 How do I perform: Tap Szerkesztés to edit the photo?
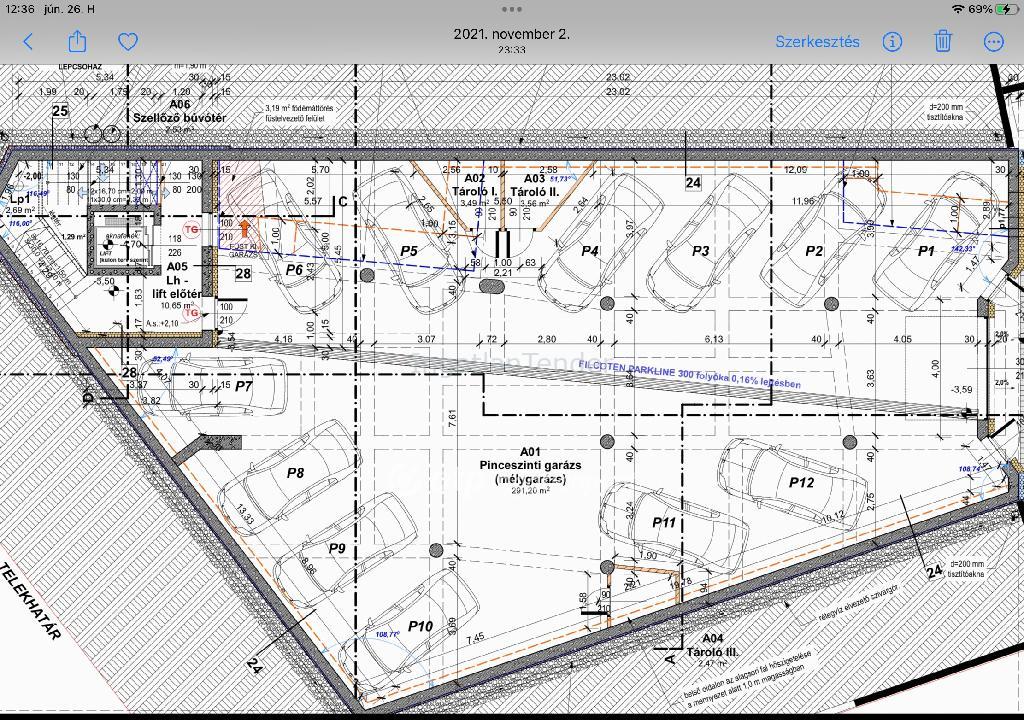(817, 41)
